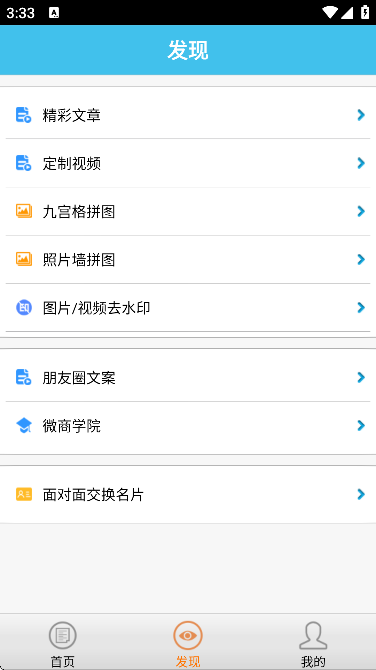This screenshot has width=376, height=670.
Task: Tap the document icon beside 定制视频
Action: 24,163
